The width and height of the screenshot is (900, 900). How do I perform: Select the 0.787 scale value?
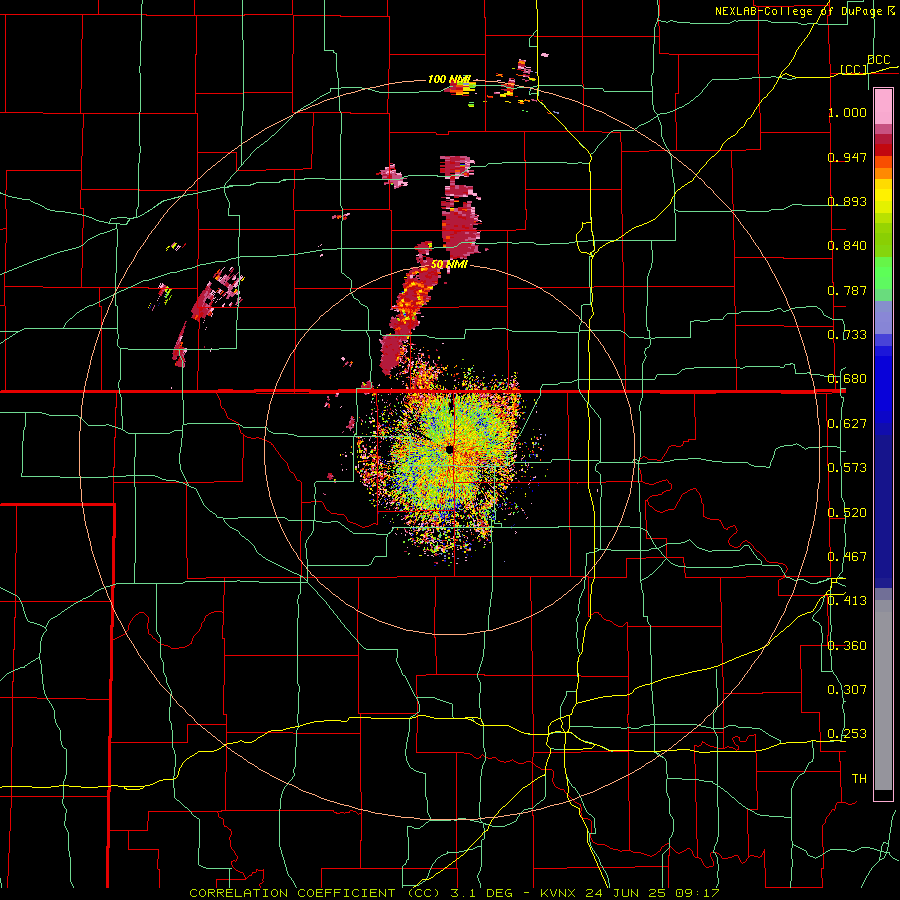[847, 290]
